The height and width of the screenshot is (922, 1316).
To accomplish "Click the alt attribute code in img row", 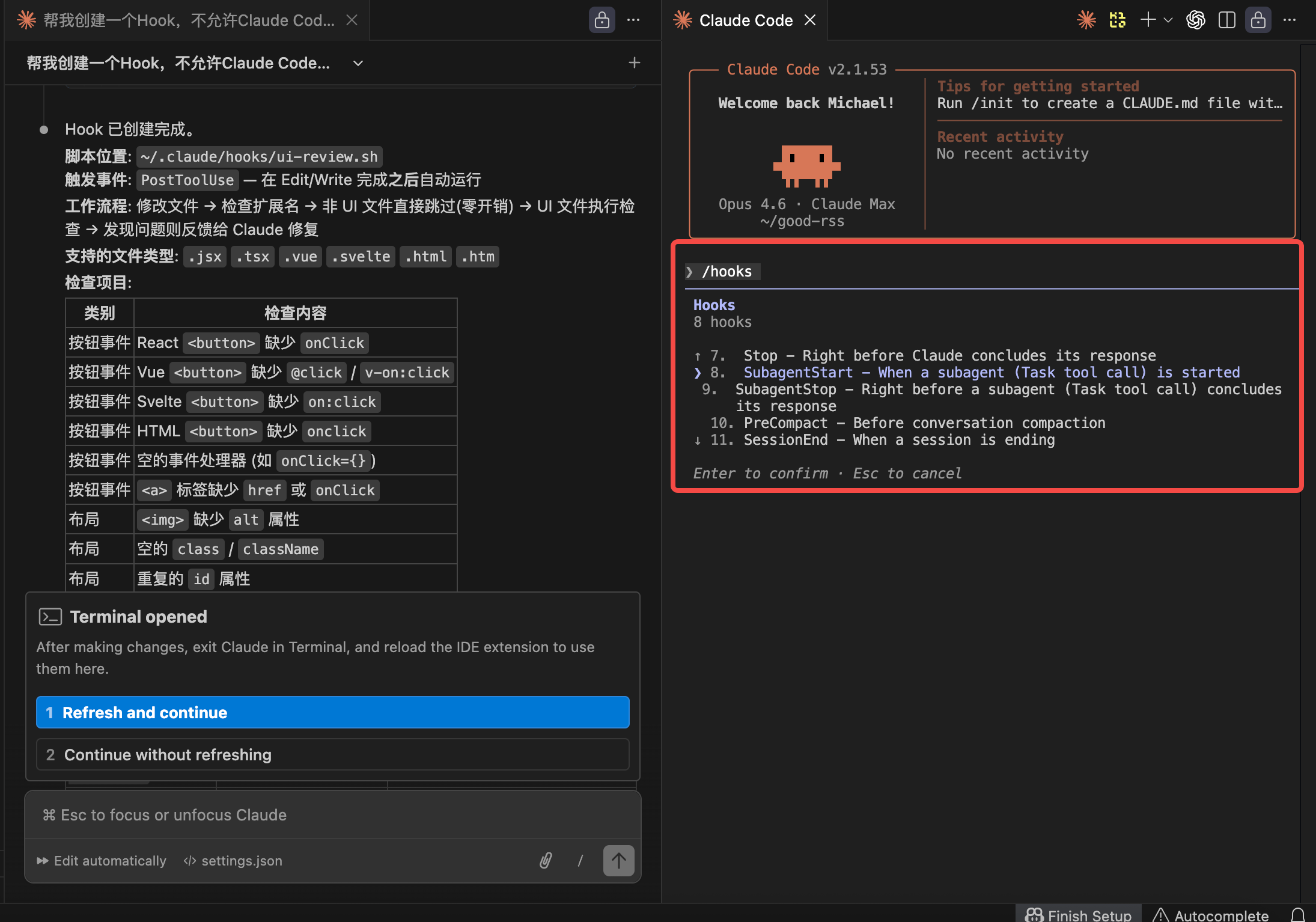I will (x=246, y=520).
